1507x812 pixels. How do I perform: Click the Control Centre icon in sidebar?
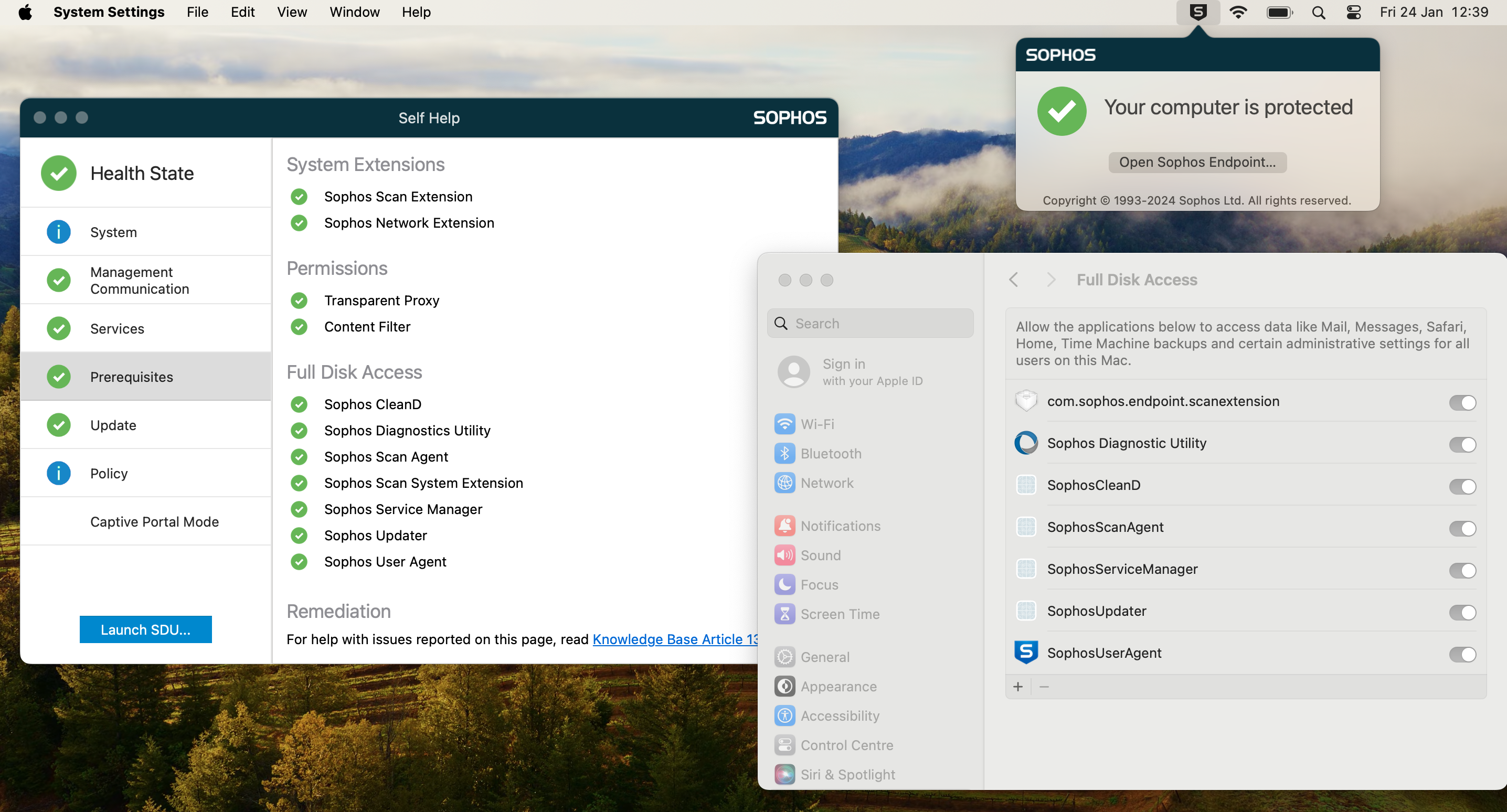[784, 745]
